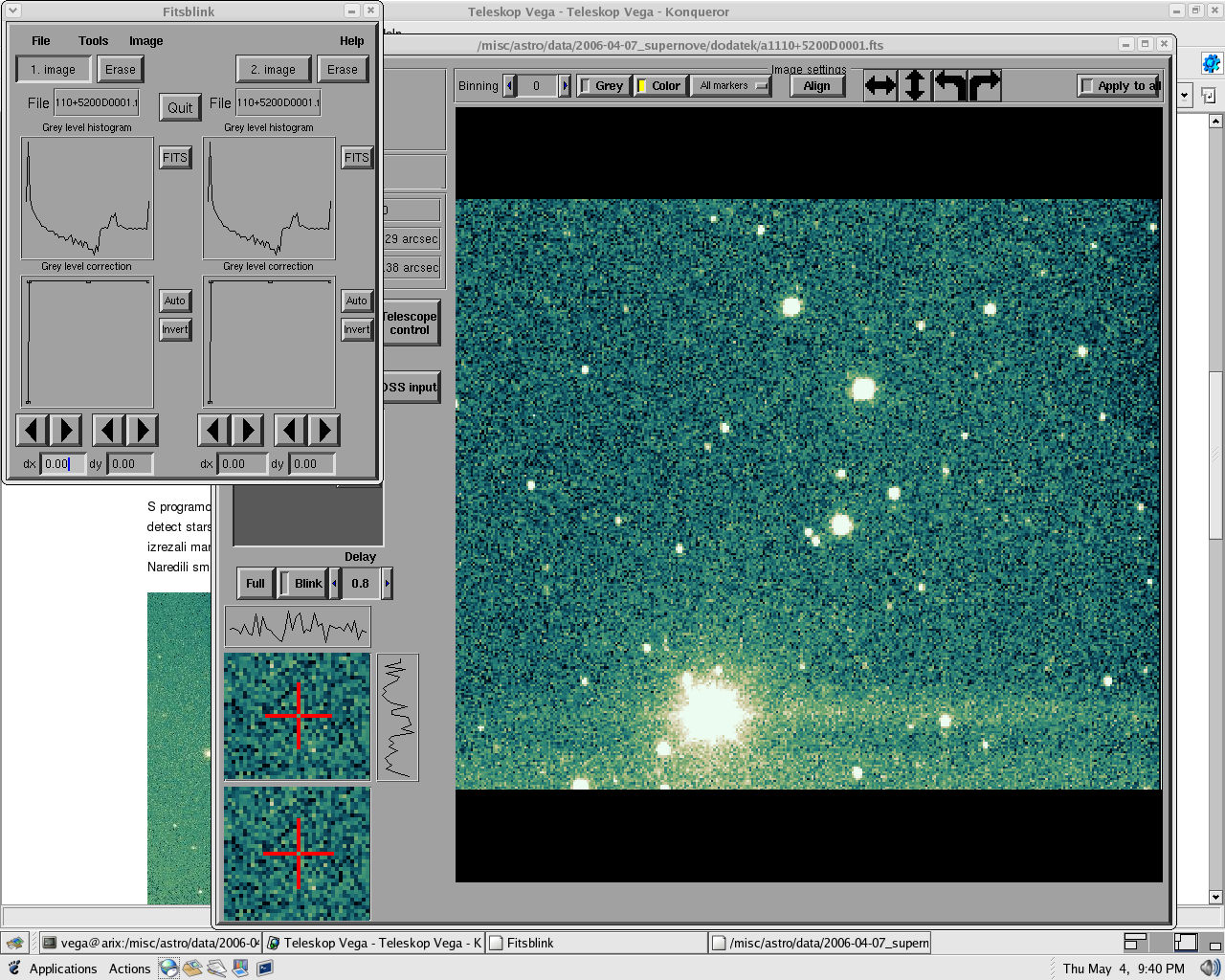Screen dimensions: 1225x980
Task: Click FITS button for second image
Action: pos(357,158)
